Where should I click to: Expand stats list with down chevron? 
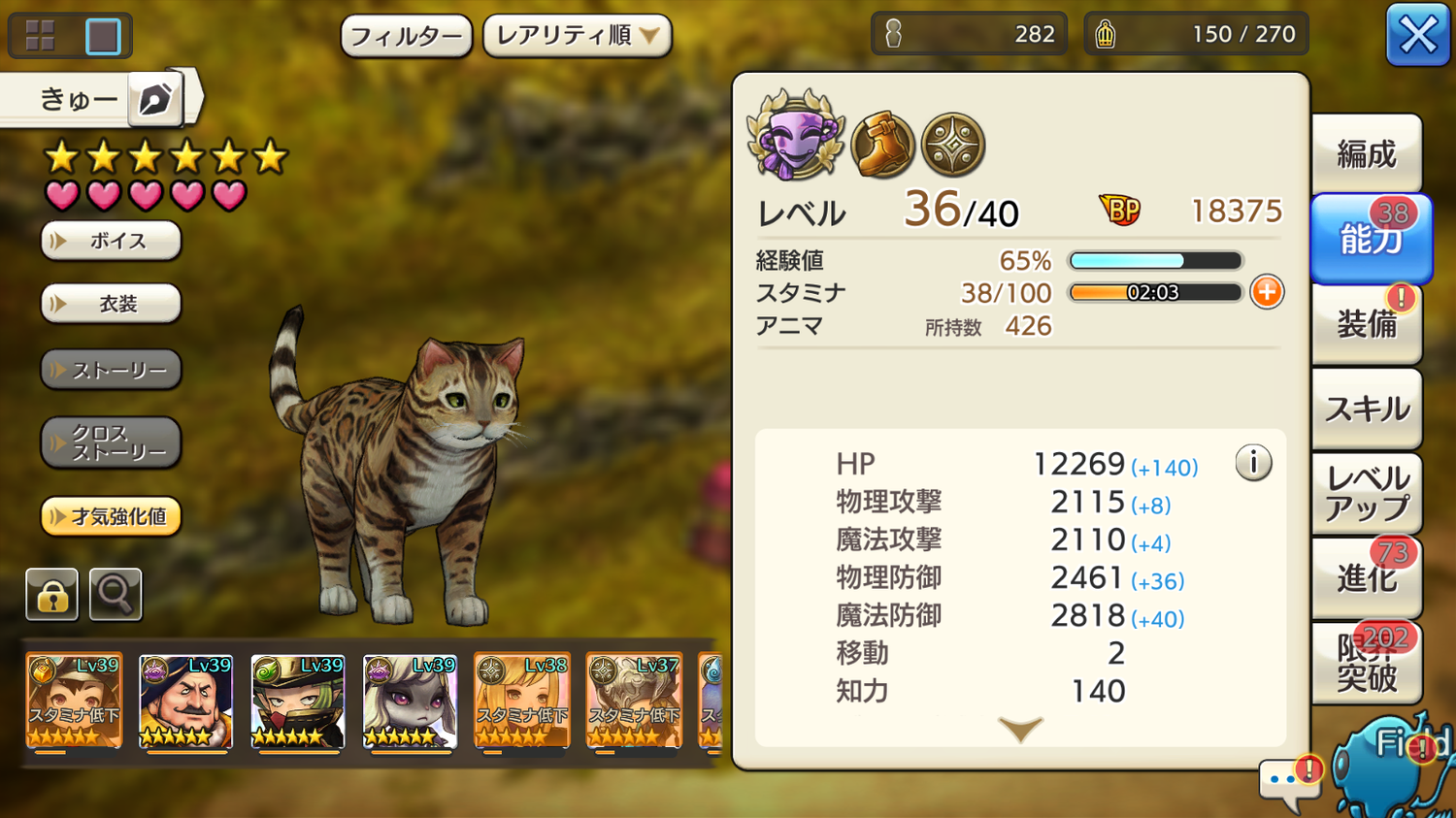1020,729
